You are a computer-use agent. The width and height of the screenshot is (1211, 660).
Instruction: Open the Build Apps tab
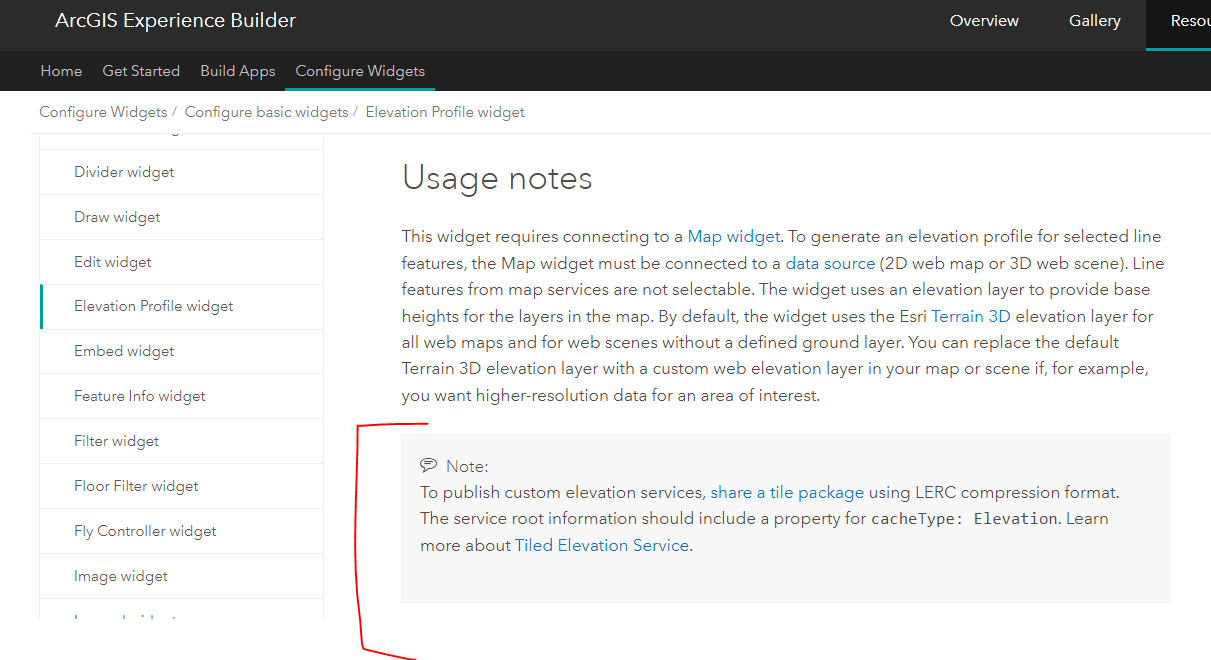pos(237,71)
